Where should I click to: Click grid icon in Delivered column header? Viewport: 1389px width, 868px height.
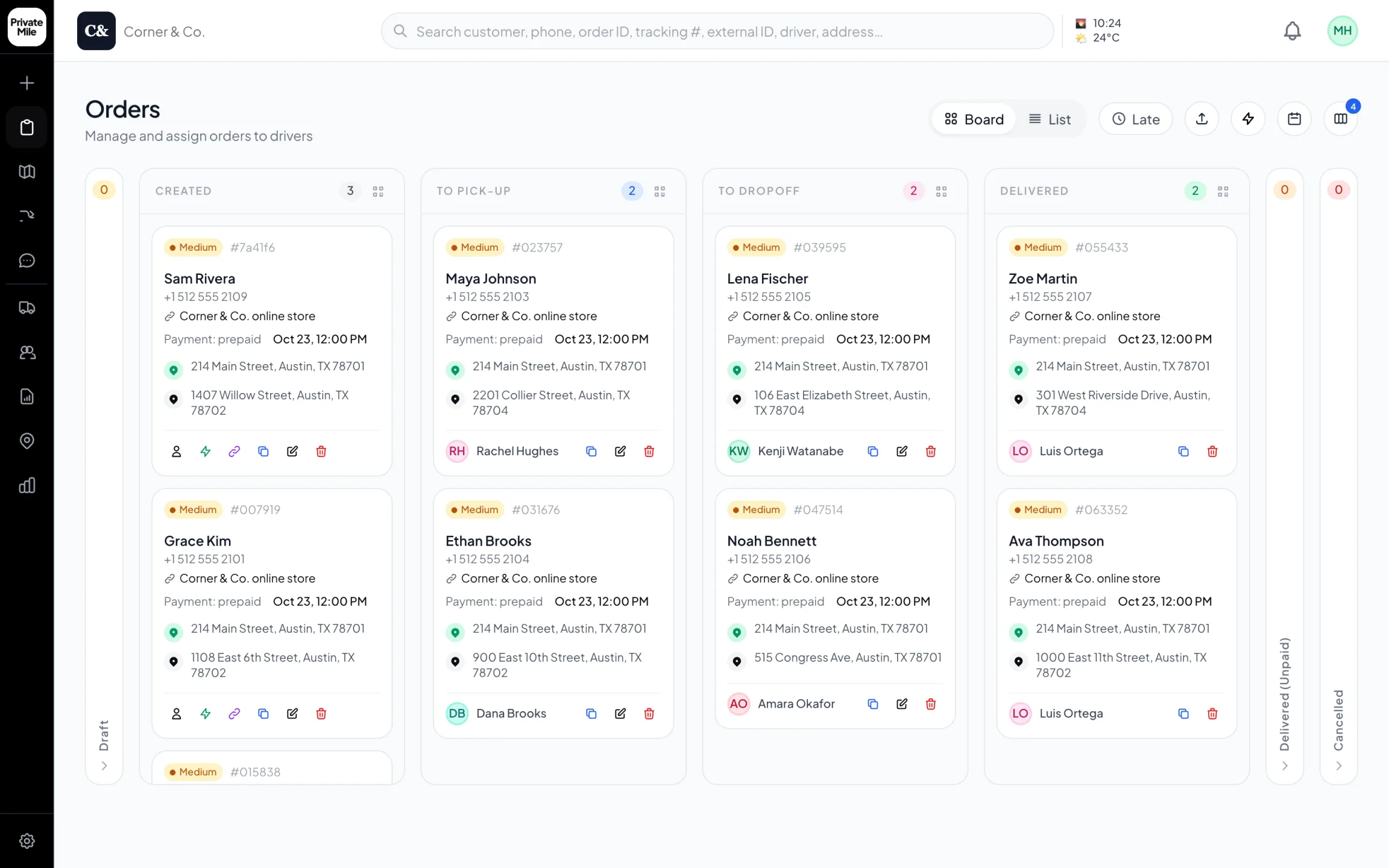1223,191
